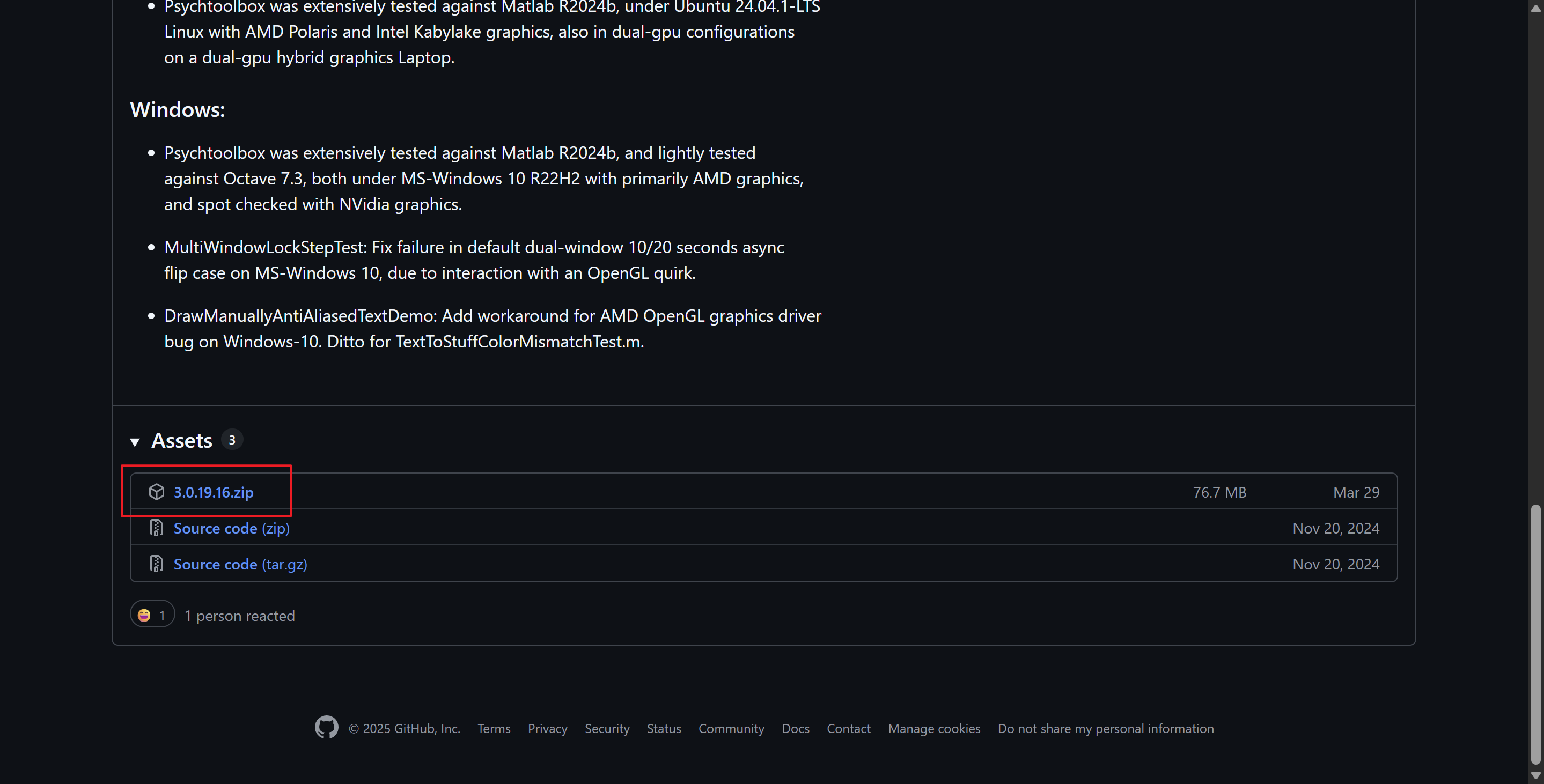Viewport: 1544px width, 784px height.
Task: Open the Terms footer link
Action: [494, 728]
